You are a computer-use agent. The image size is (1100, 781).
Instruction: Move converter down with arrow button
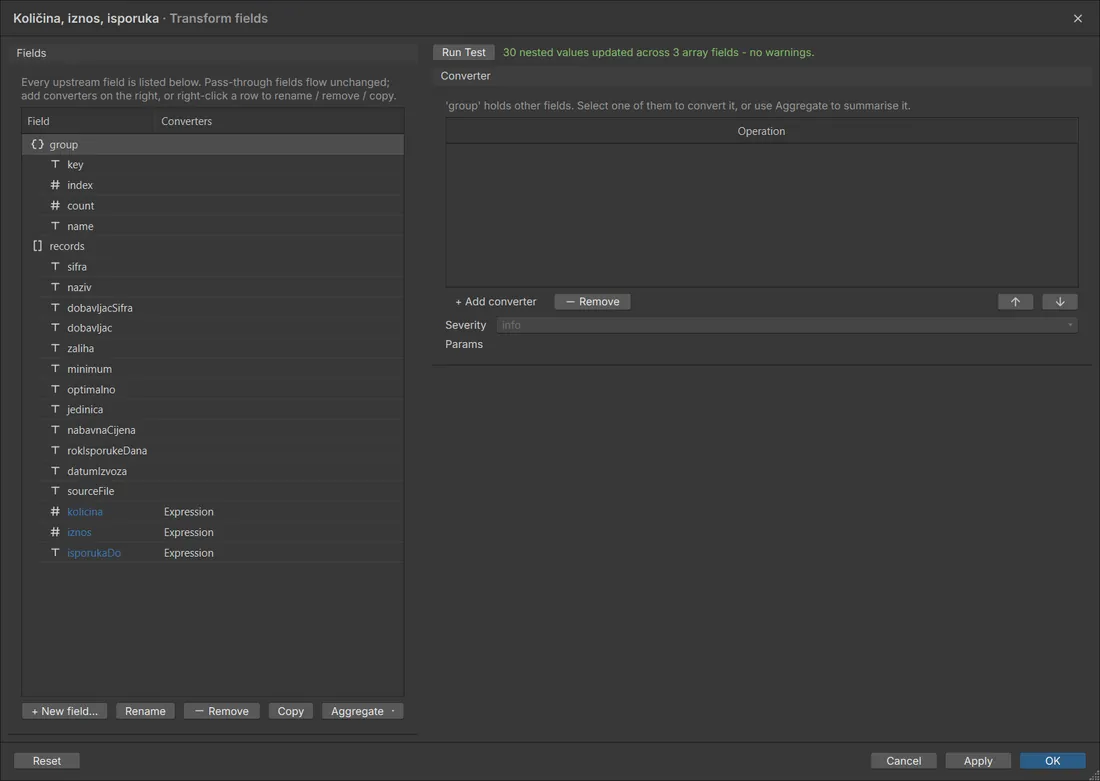(1060, 302)
